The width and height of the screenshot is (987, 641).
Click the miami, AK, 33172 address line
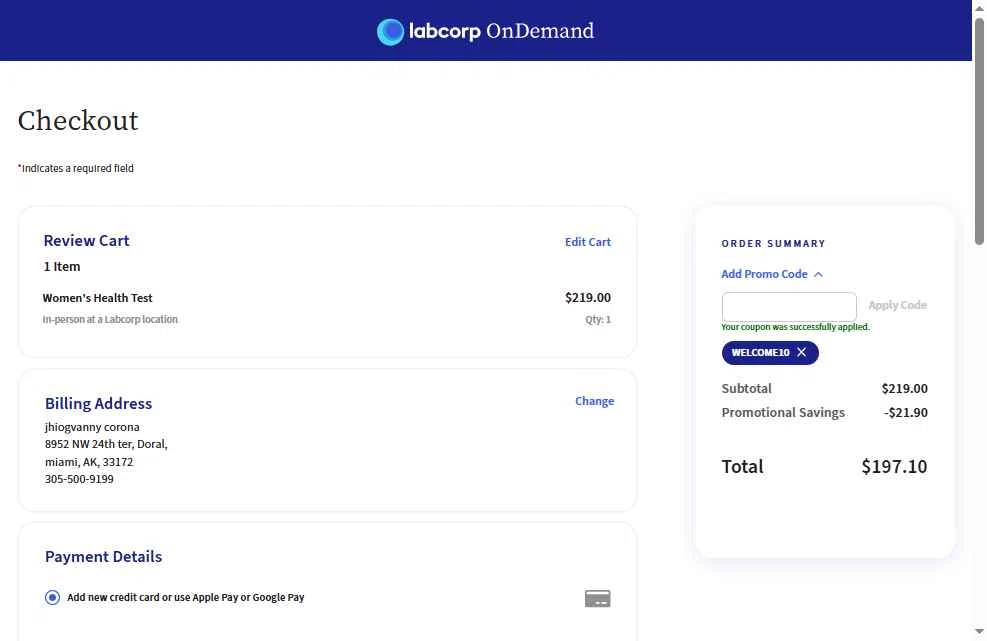coord(89,462)
